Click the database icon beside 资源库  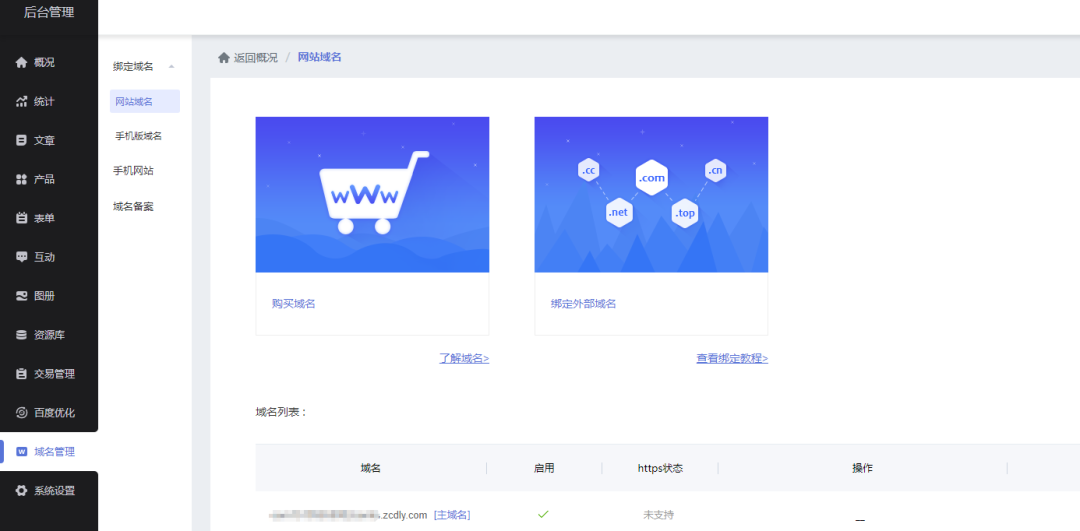(21, 335)
